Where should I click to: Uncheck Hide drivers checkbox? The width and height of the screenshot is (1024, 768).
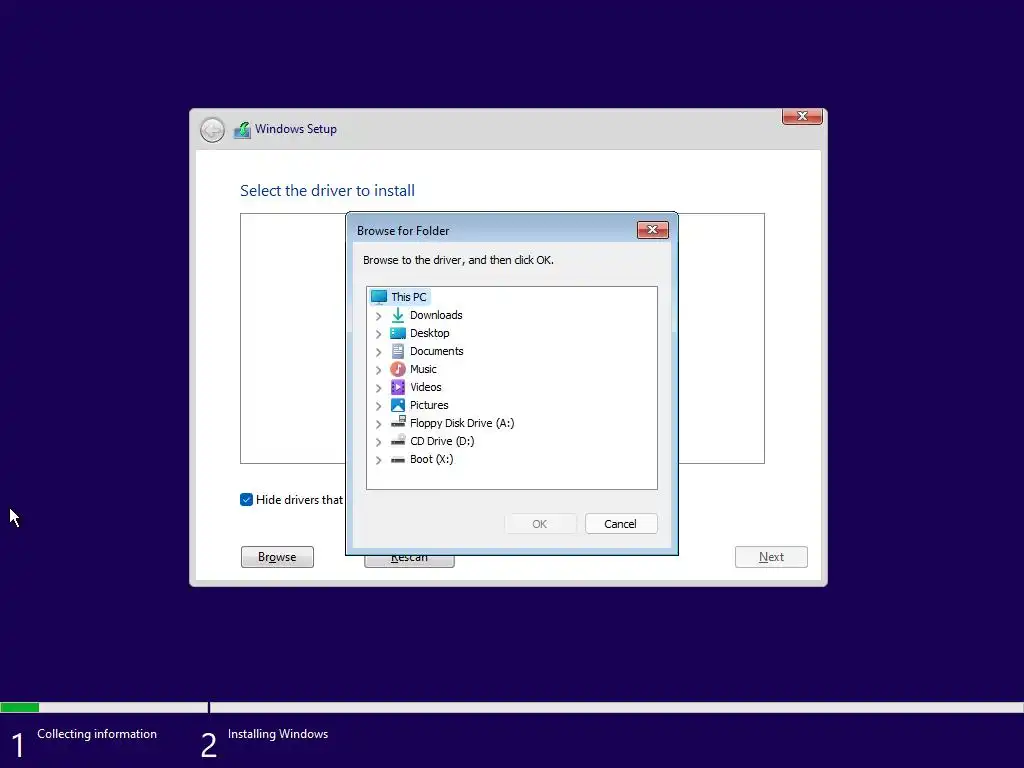pos(246,500)
